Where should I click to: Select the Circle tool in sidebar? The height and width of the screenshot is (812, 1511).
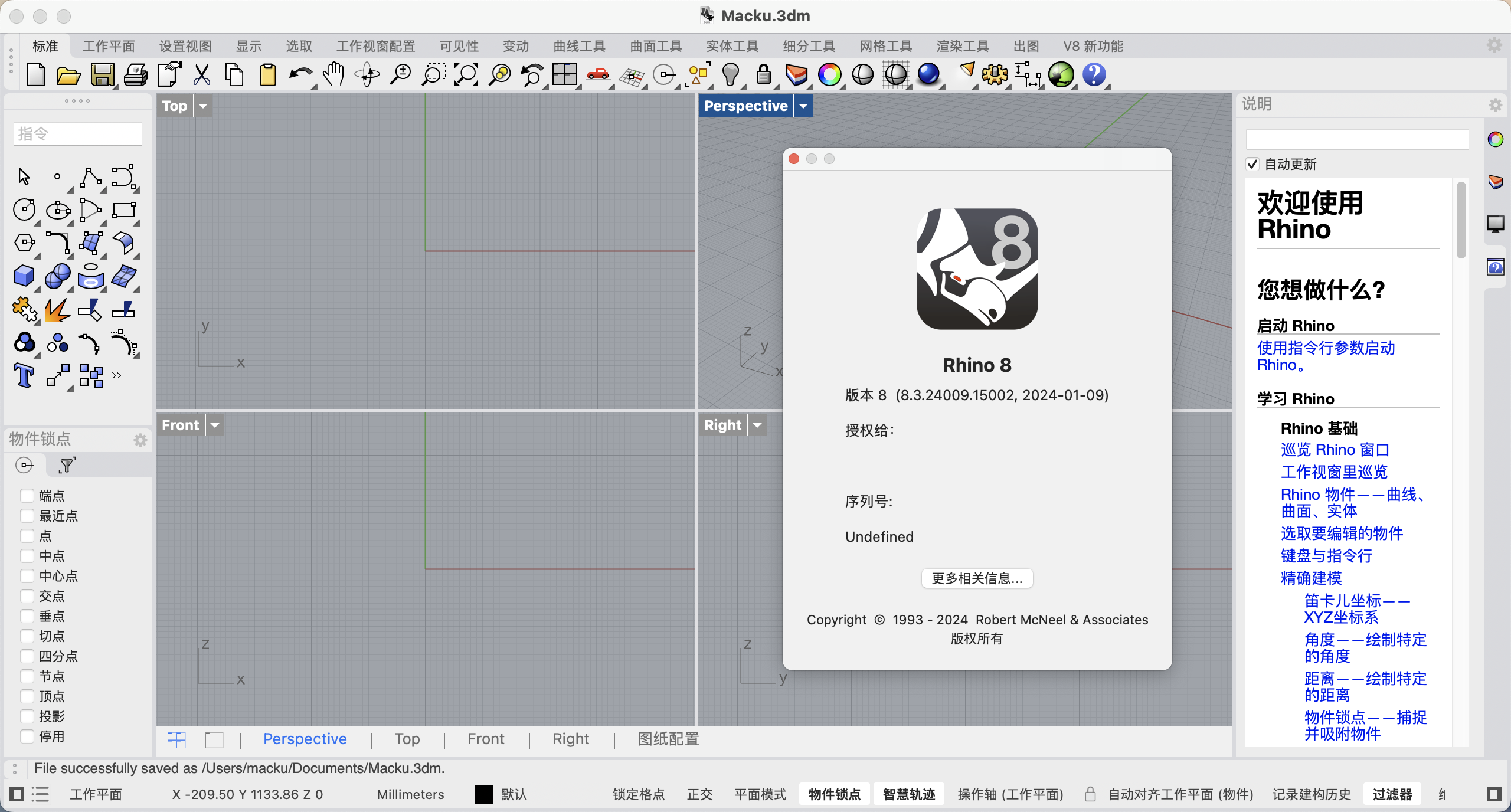coord(24,209)
